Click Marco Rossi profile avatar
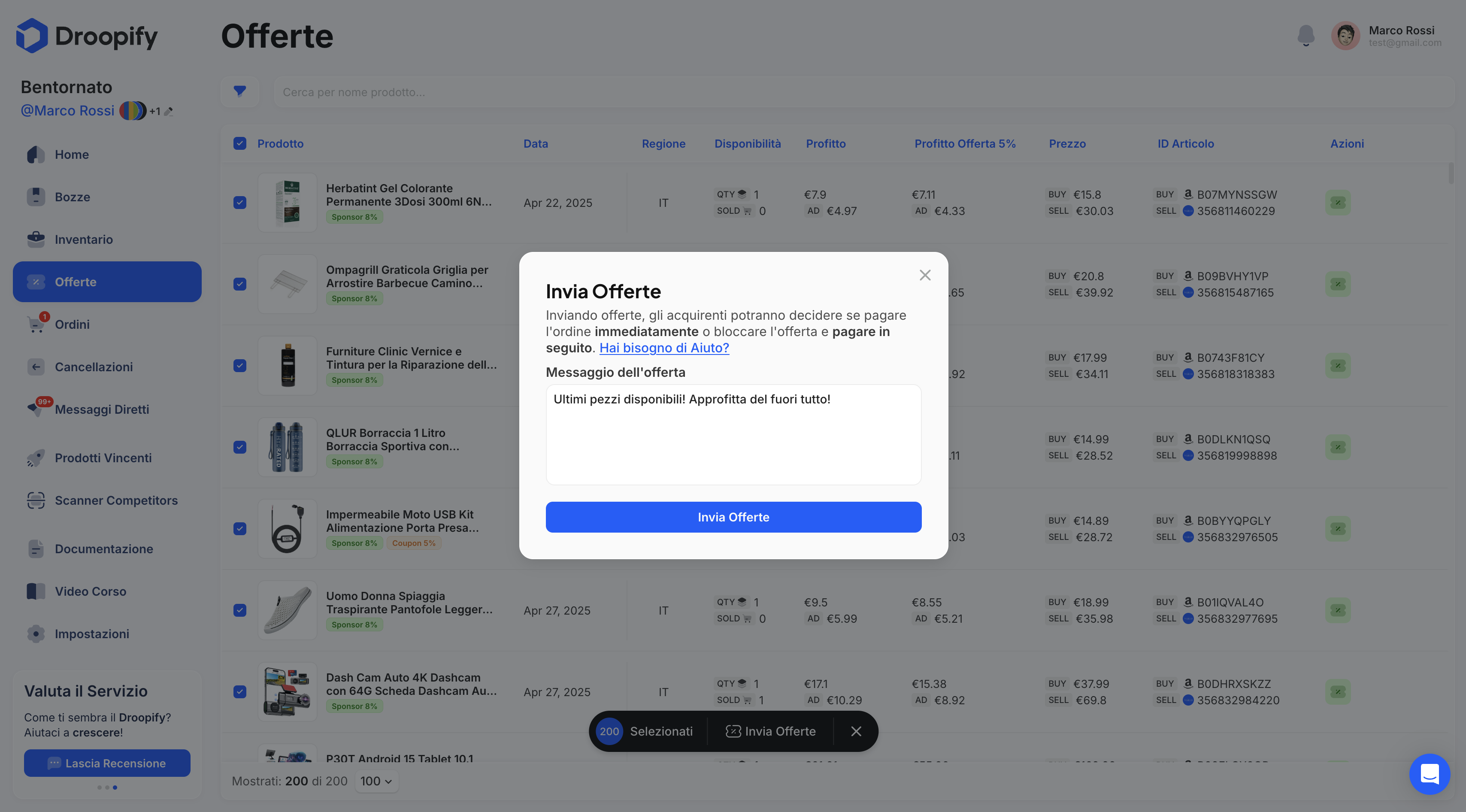This screenshot has width=1466, height=812. 1345,36
